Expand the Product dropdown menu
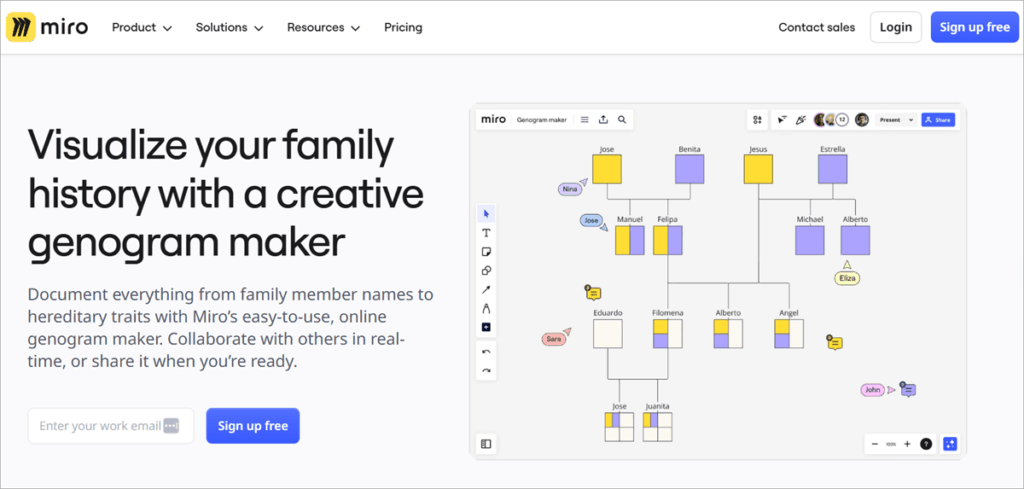1024x489 pixels. 142,28
